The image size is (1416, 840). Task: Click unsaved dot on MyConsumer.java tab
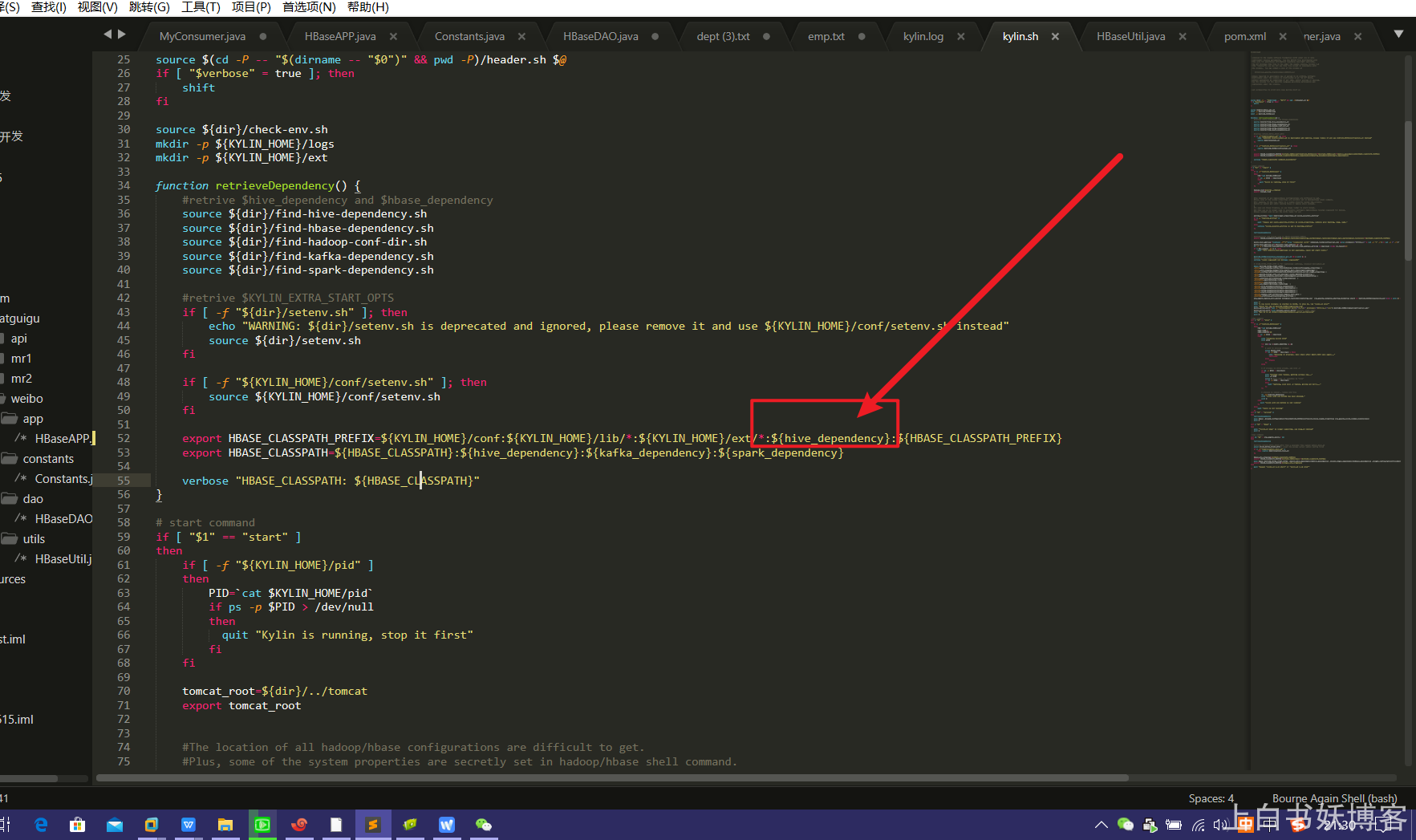click(x=262, y=37)
